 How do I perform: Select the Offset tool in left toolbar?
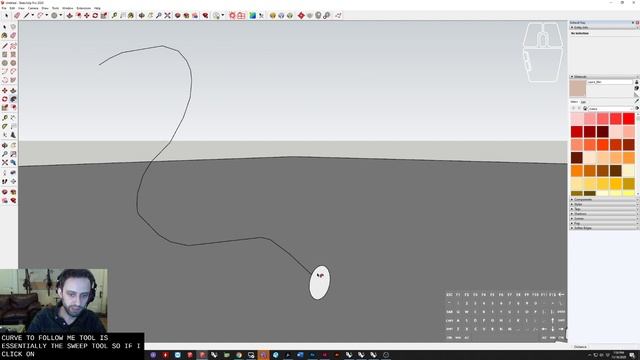13,107
